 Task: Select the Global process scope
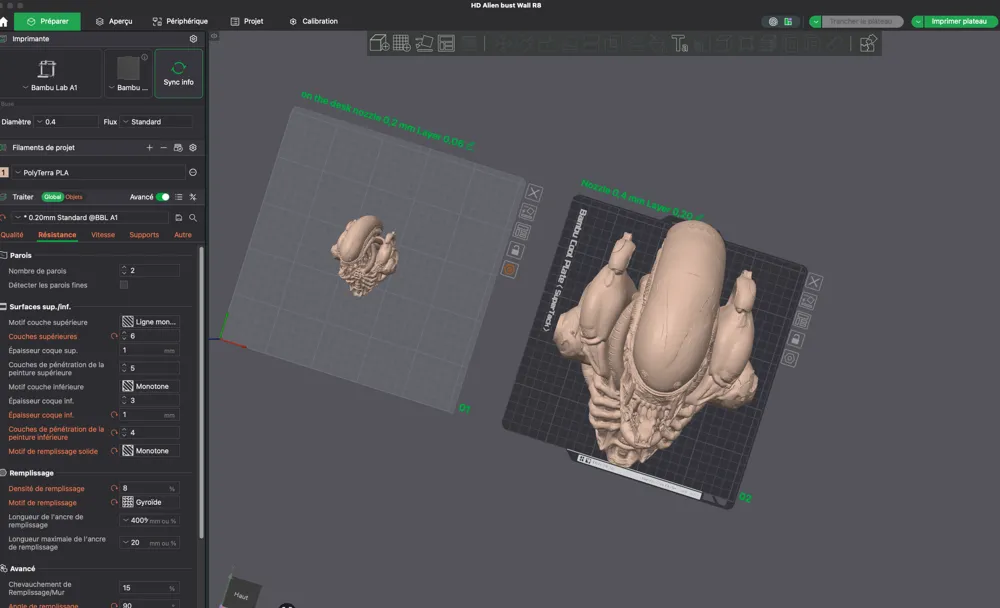click(52, 197)
